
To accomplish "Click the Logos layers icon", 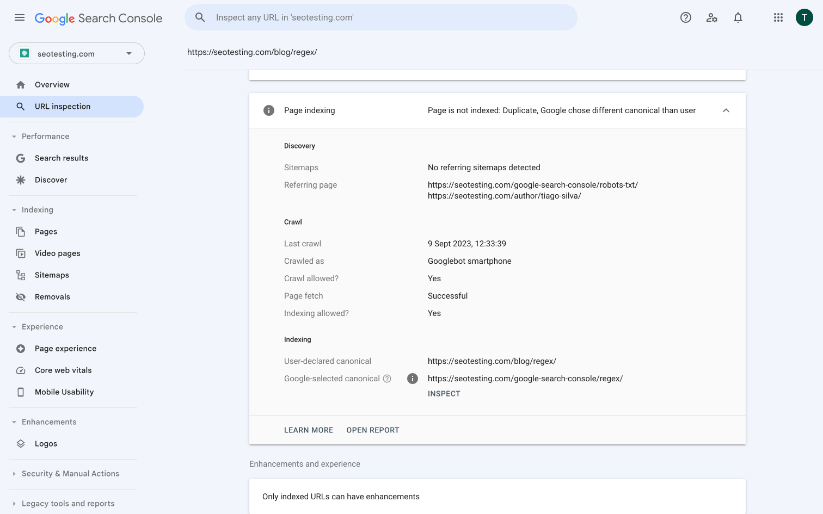I will click(x=20, y=444).
